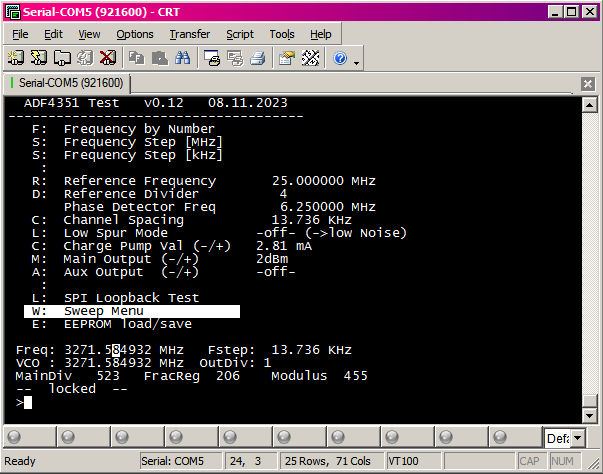
Task: Click the Copy toolbar icon
Action: (137, 58)
